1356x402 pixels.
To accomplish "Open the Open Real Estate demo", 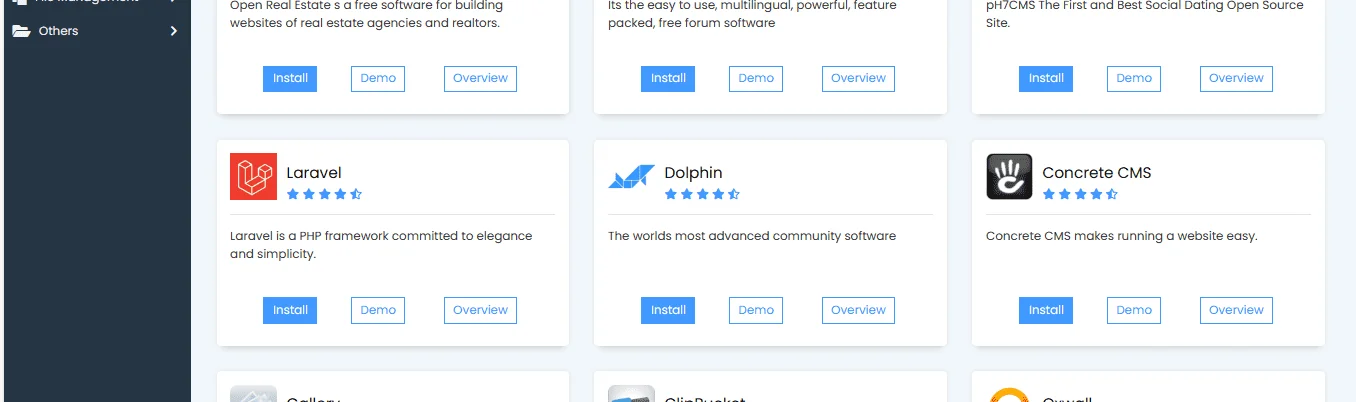I will click(x=378, y=78).
